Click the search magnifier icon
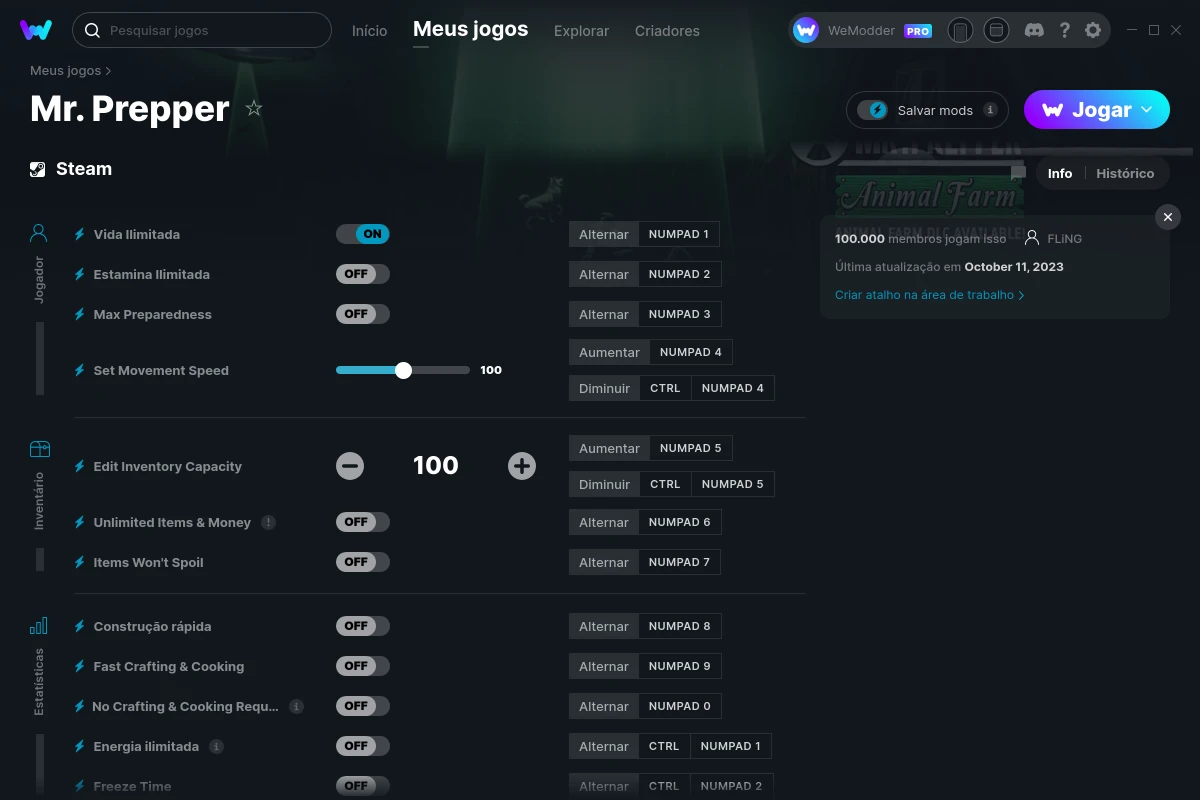The width and height of the screenshot is (1200, 800). [92, 30]
